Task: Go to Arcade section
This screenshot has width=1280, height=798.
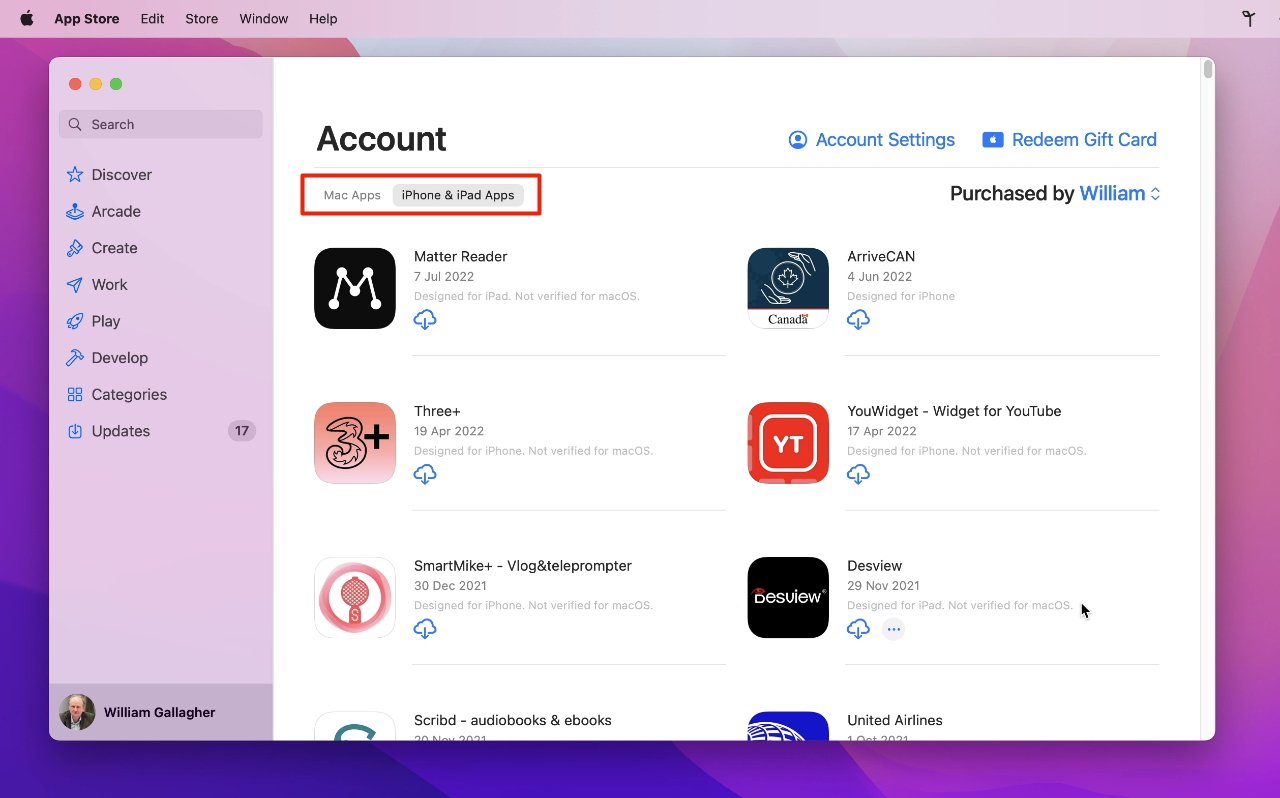Action: pos(116,212)
